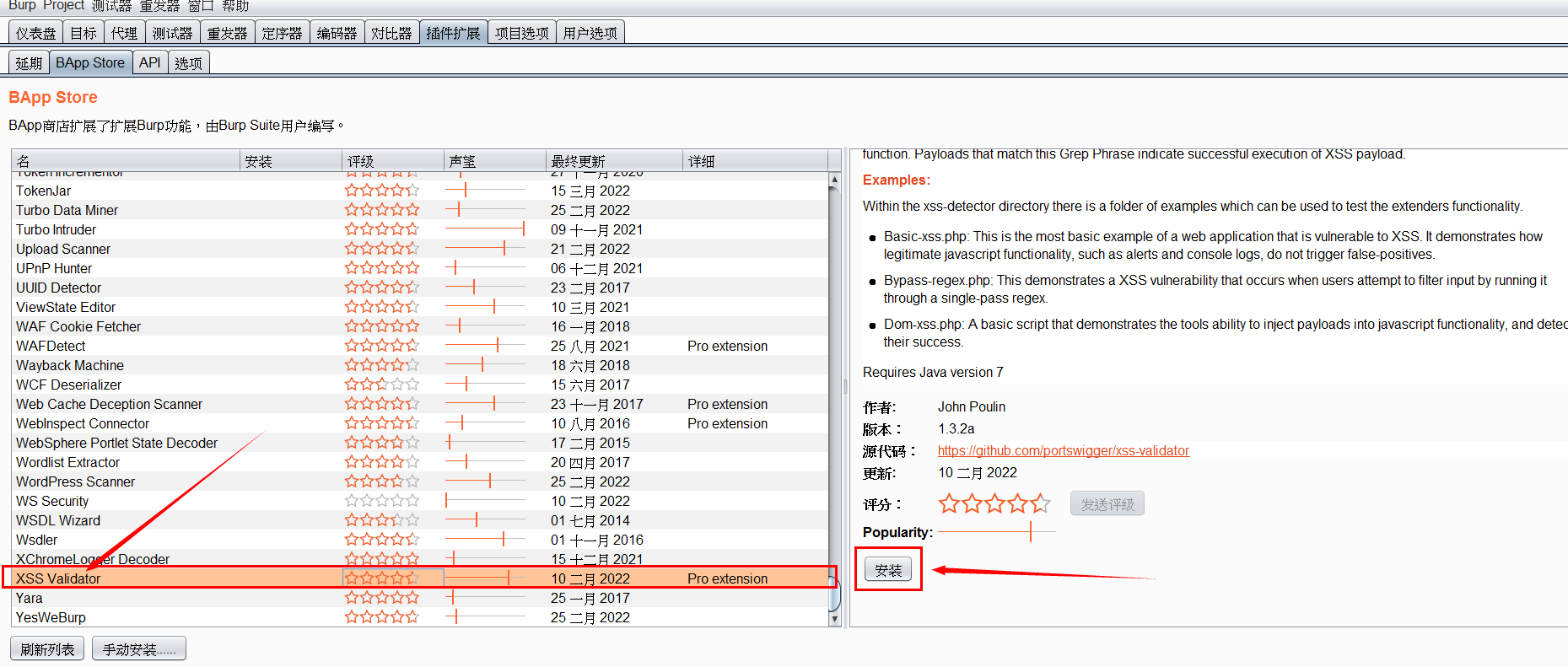Click the first rating star under 评分
This screenshot has width=1568, height=667.
pos(949,503)
